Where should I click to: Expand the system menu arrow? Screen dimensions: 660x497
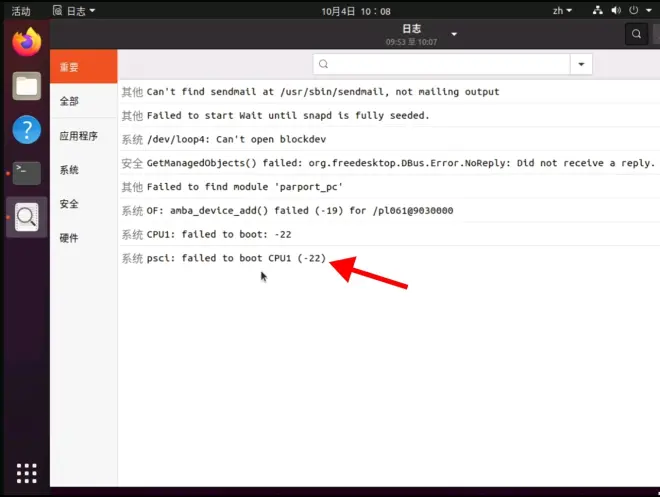(649, 11)
